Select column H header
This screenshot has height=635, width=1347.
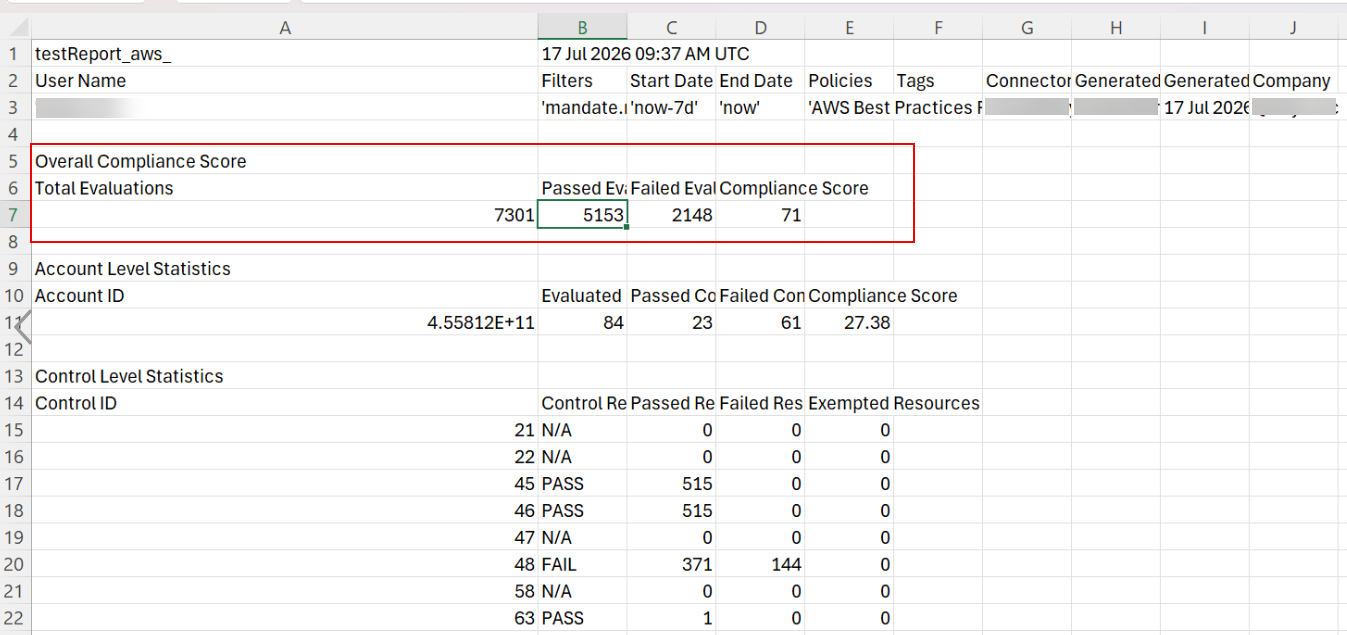pos(1116,28)
